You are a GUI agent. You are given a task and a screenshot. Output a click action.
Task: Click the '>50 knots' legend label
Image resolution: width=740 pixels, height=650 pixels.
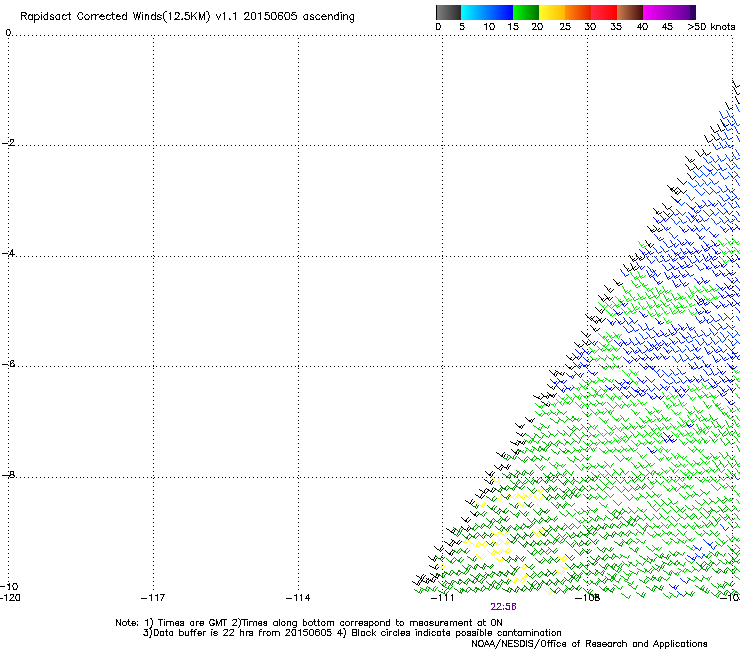[x=711, y=27]
